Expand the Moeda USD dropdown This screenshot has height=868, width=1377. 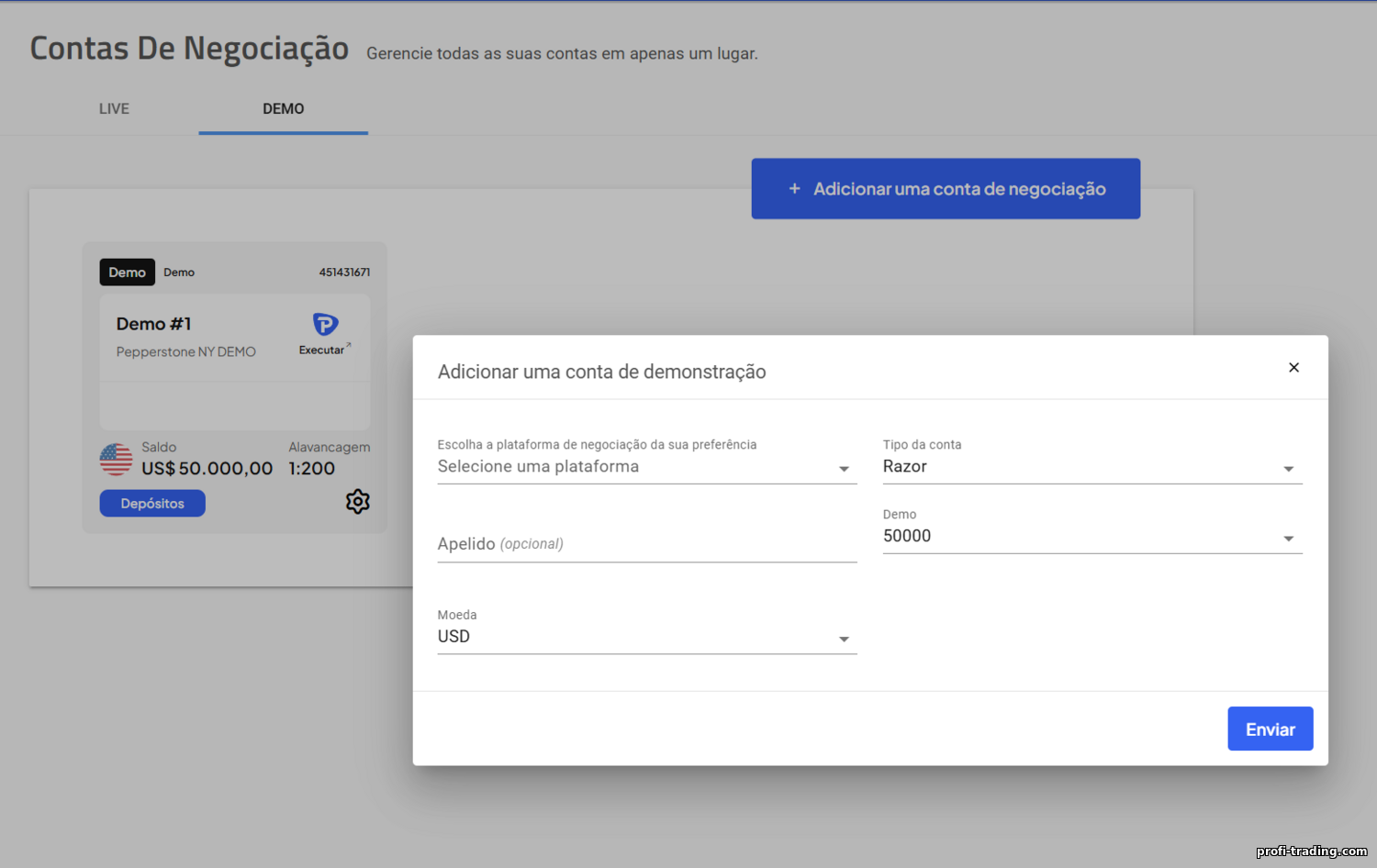point(647,637)
